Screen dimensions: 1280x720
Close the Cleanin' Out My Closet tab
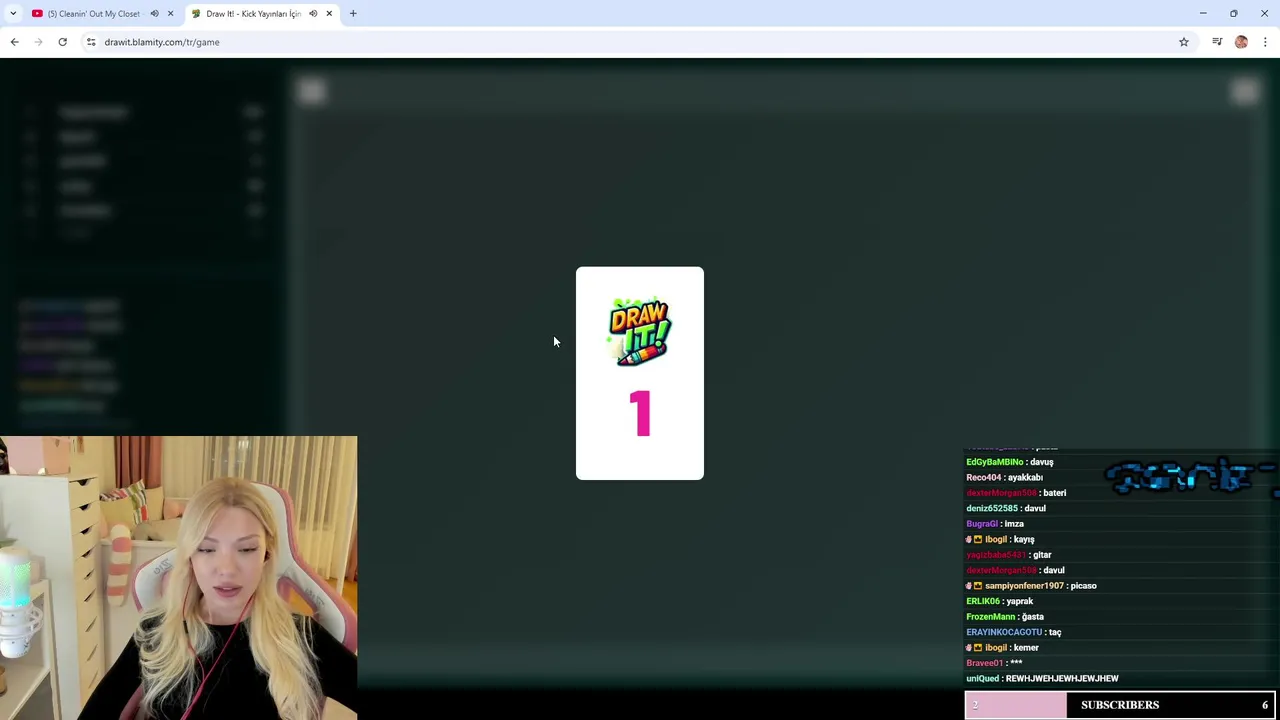pos(170,13)
